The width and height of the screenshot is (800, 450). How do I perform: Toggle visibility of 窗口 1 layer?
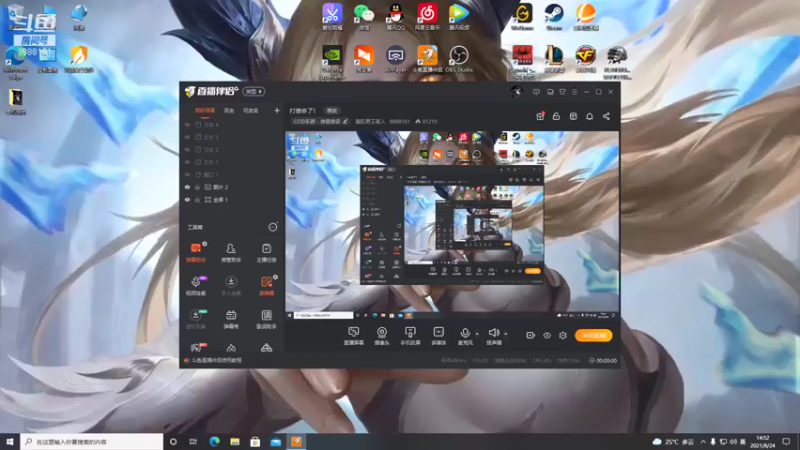click(x=187, y=174)
